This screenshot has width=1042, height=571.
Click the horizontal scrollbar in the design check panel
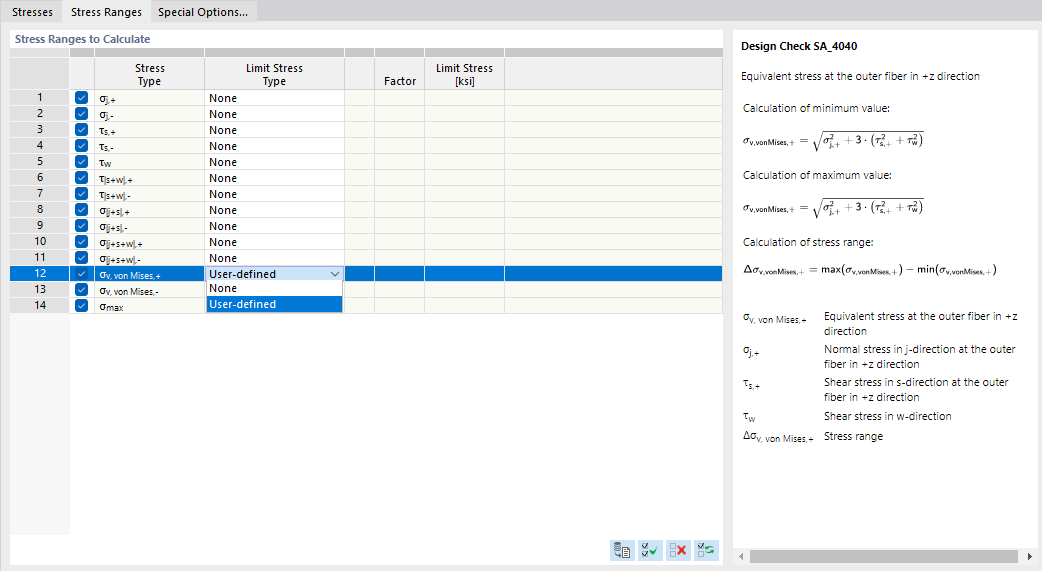[x=883, y=556]
